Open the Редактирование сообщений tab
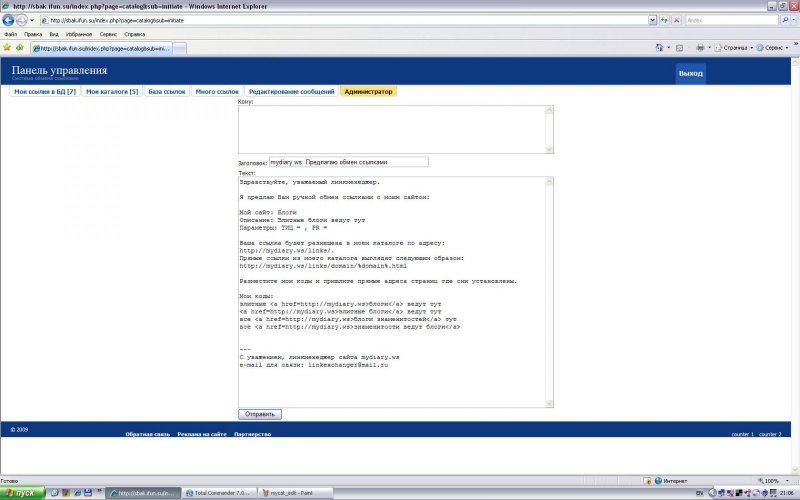 tap(291, 91)
